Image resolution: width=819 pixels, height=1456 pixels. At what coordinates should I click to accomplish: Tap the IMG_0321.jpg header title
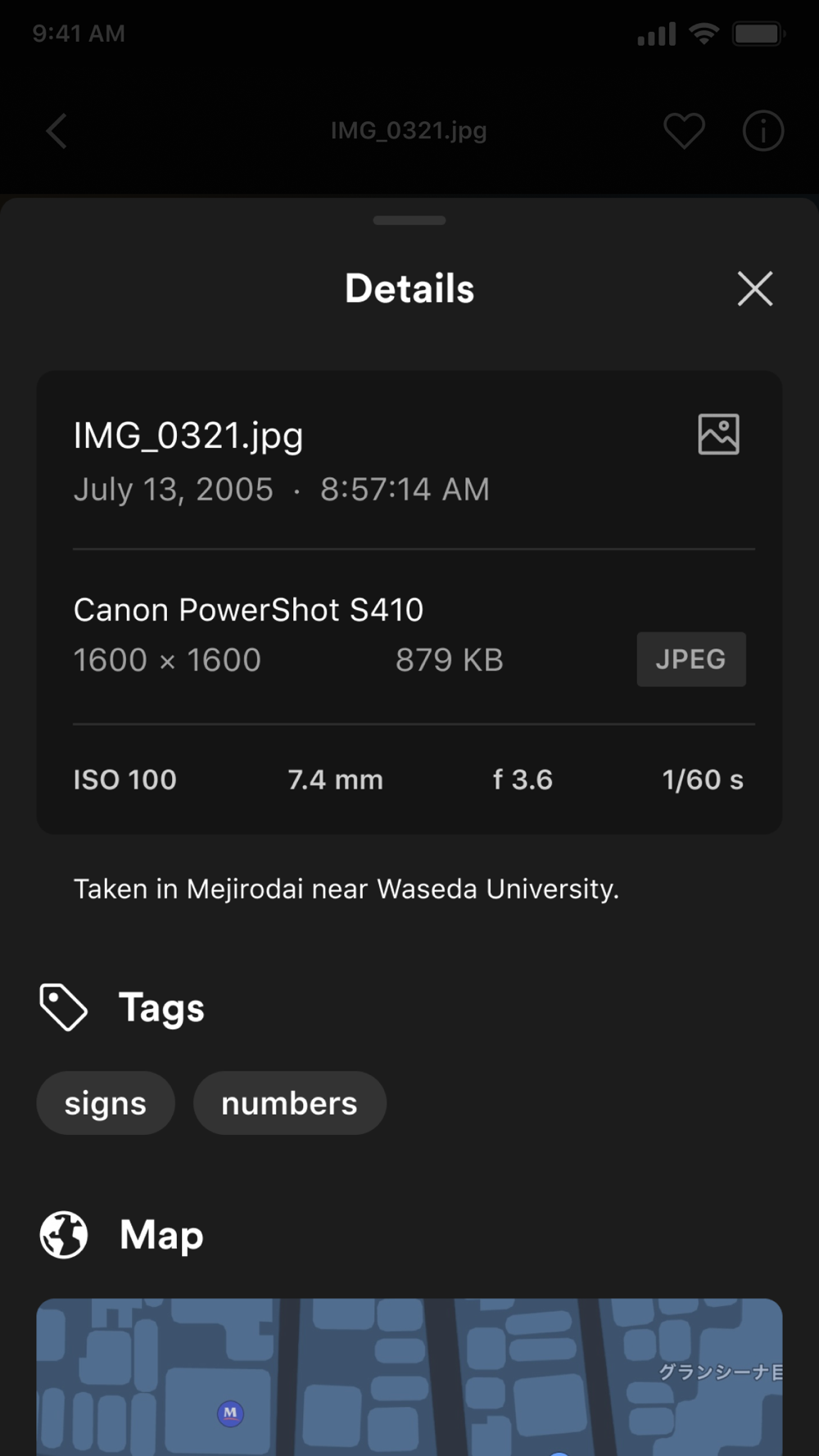[x=409, y=131]
